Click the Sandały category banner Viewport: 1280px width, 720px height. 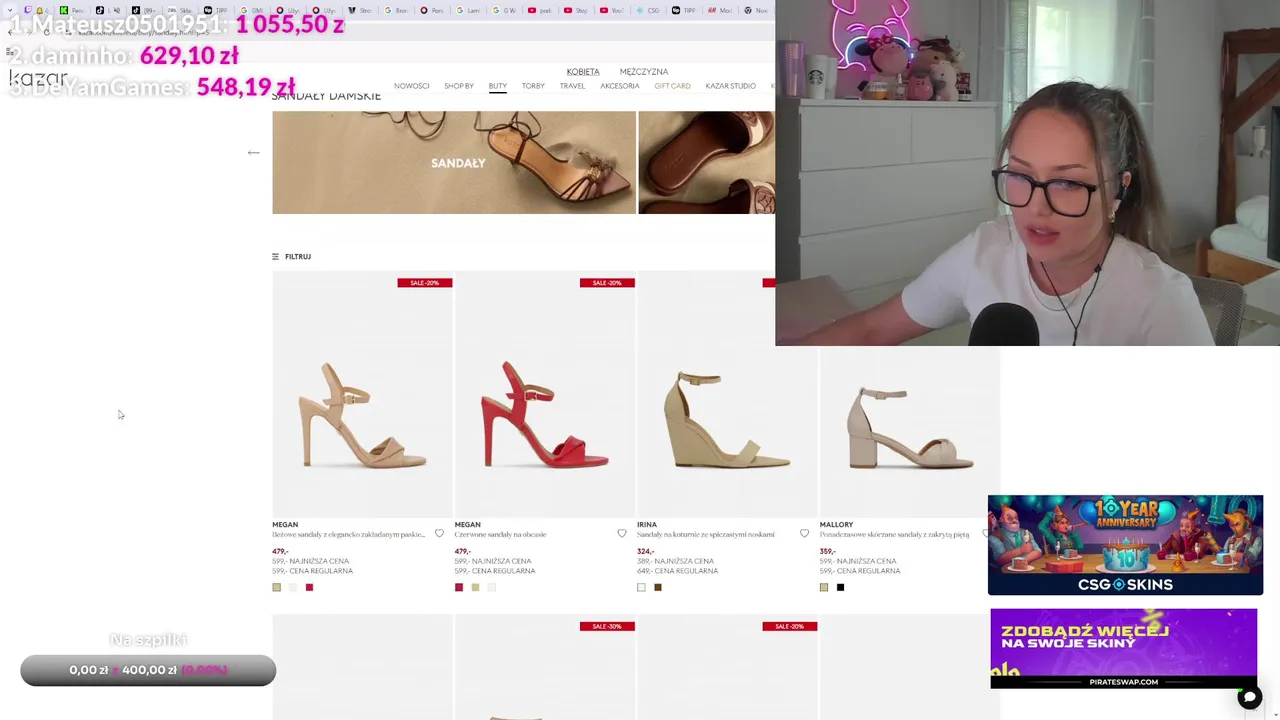coord(454,162)
